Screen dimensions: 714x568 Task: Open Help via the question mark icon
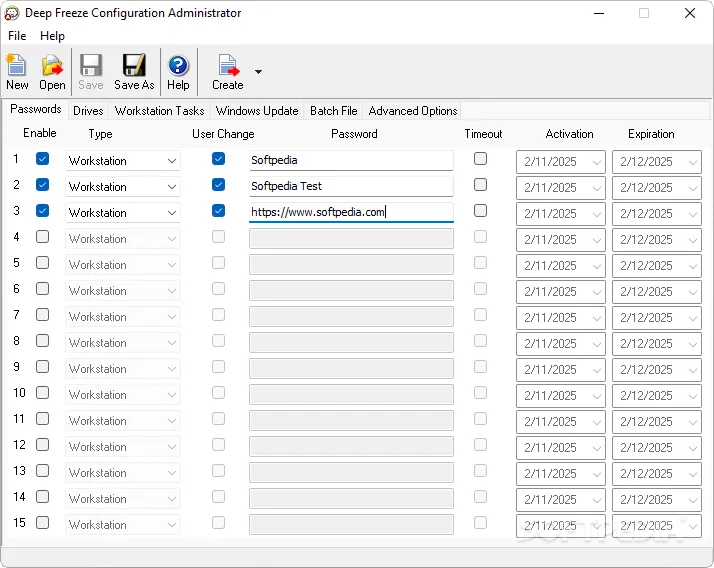pos(178,72)
